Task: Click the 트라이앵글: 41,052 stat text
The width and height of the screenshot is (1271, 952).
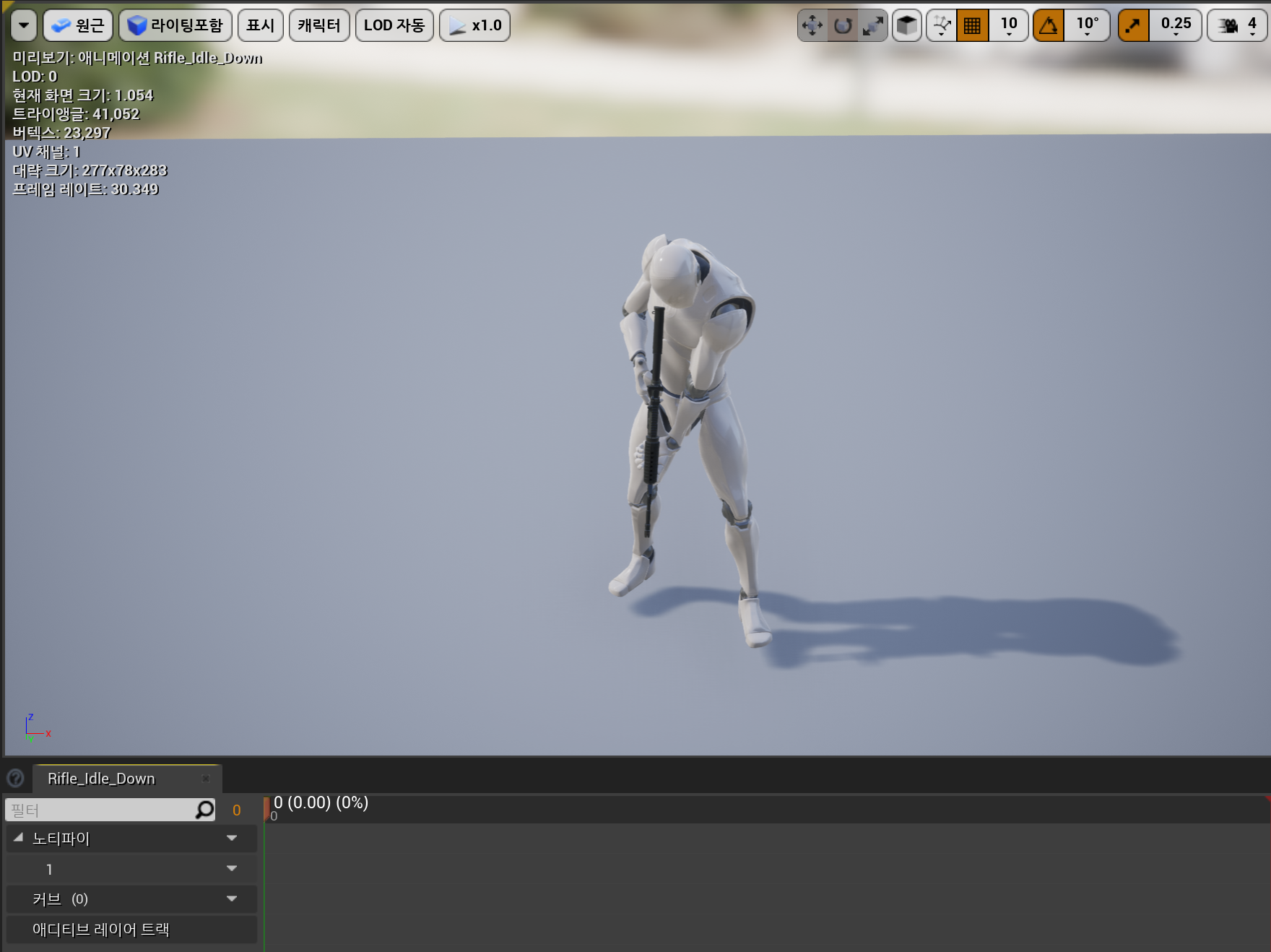Action: [76, 114]
